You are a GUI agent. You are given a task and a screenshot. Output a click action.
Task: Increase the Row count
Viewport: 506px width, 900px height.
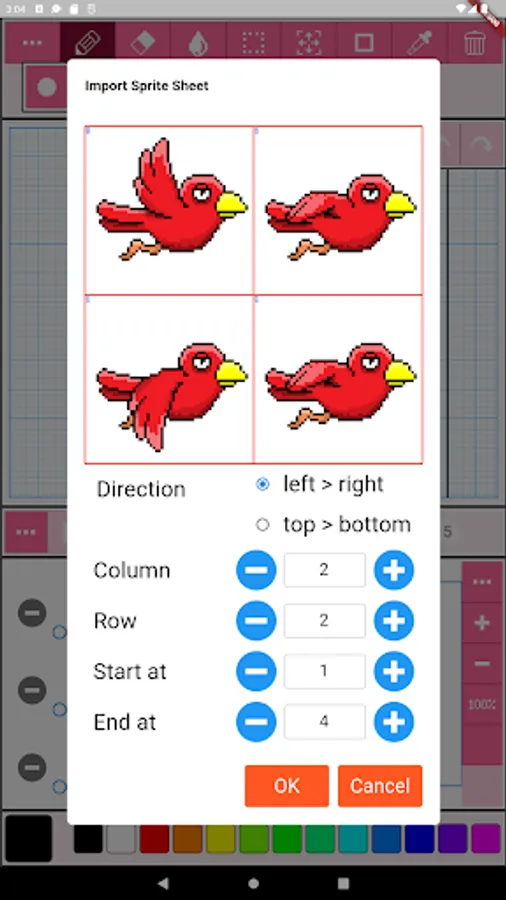(x=394, y=620)
